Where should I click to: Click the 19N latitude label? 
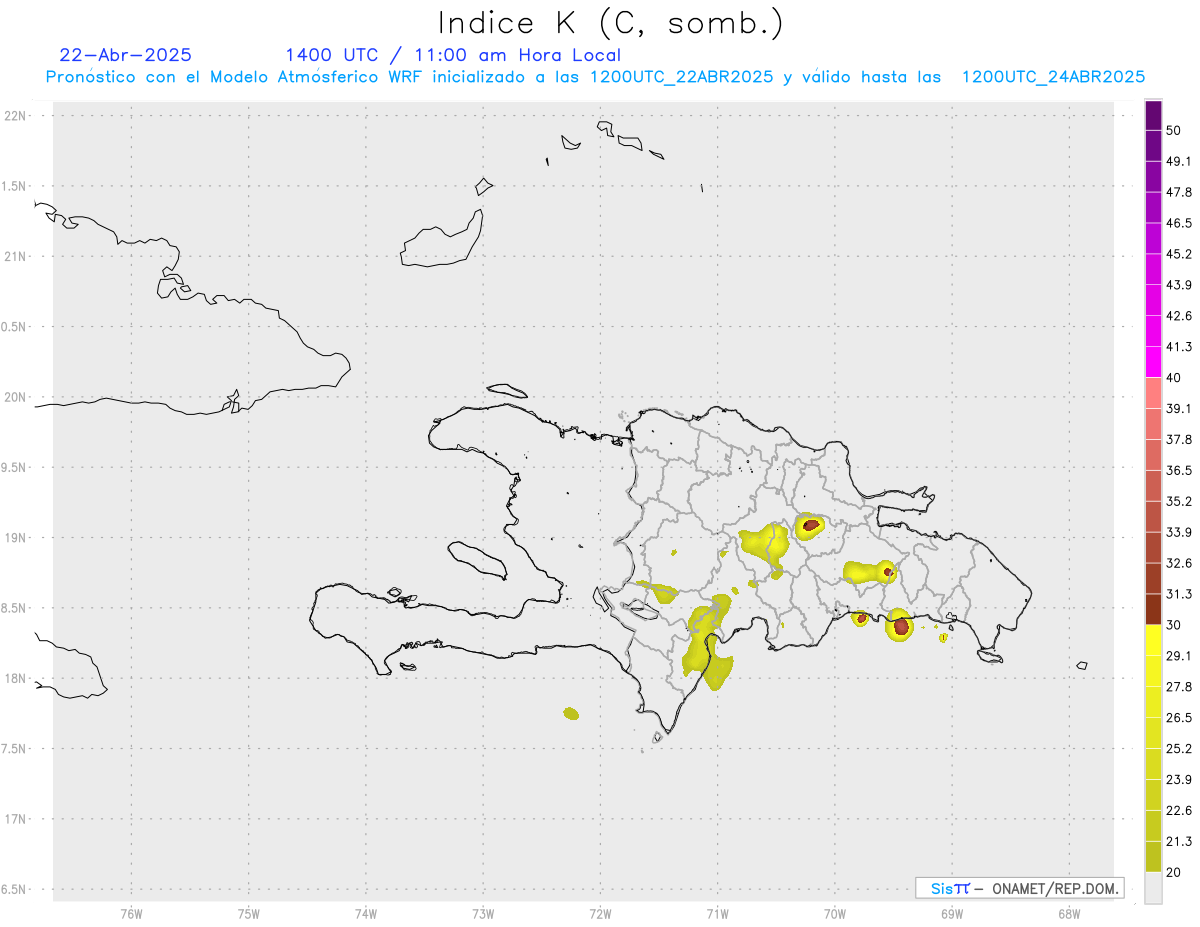coord(17,537)
